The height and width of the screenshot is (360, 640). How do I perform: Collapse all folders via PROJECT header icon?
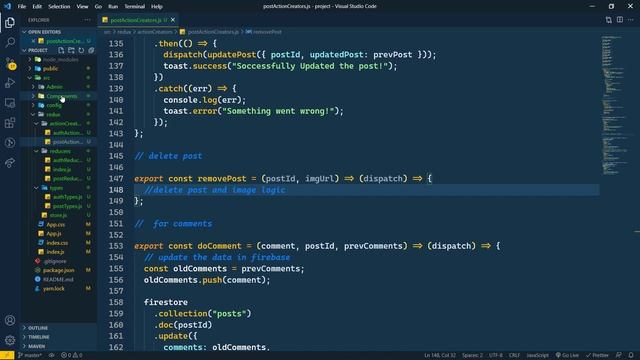(91, 50)
